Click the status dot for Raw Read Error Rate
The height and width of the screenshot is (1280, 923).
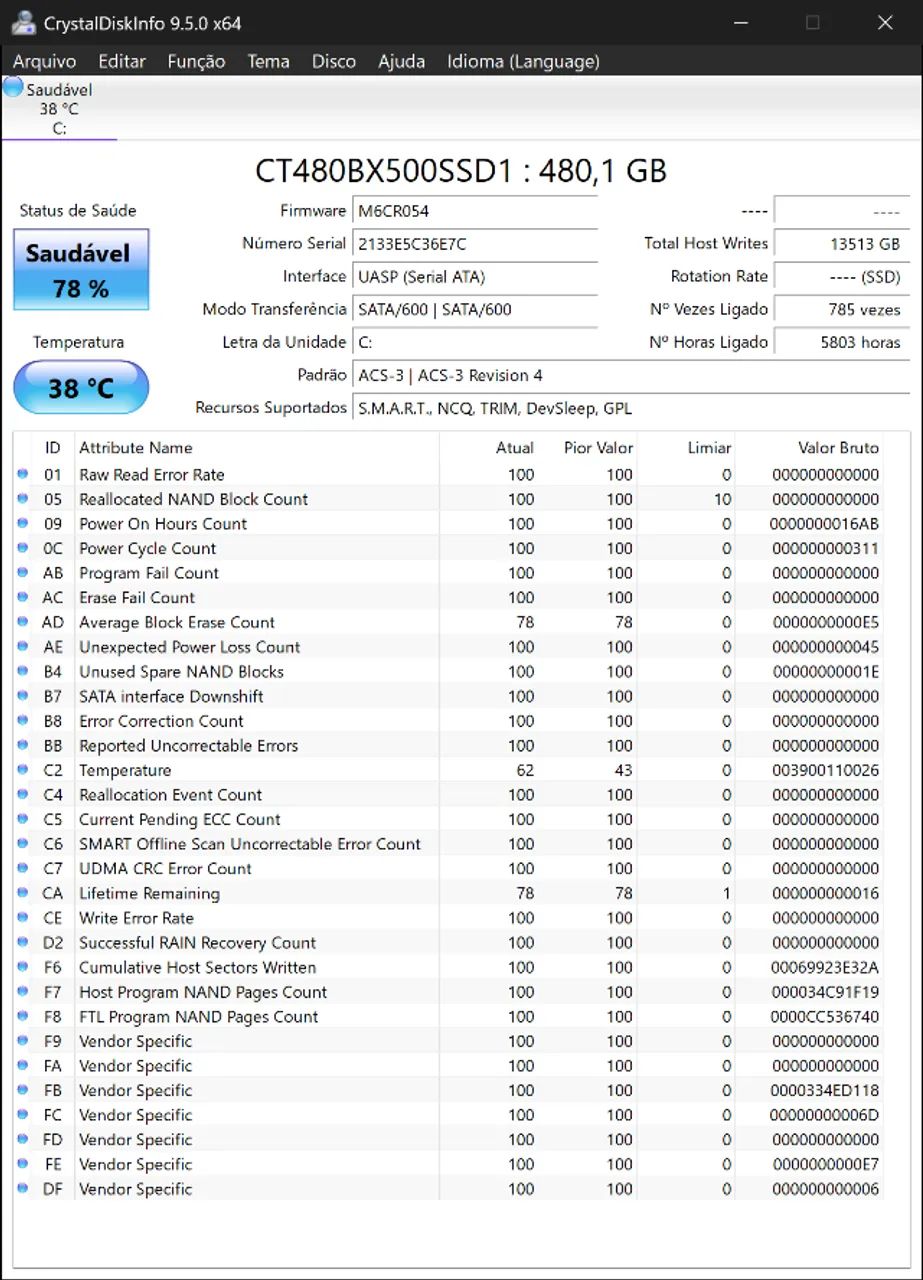pyautogui.click(x=22, y=474)
